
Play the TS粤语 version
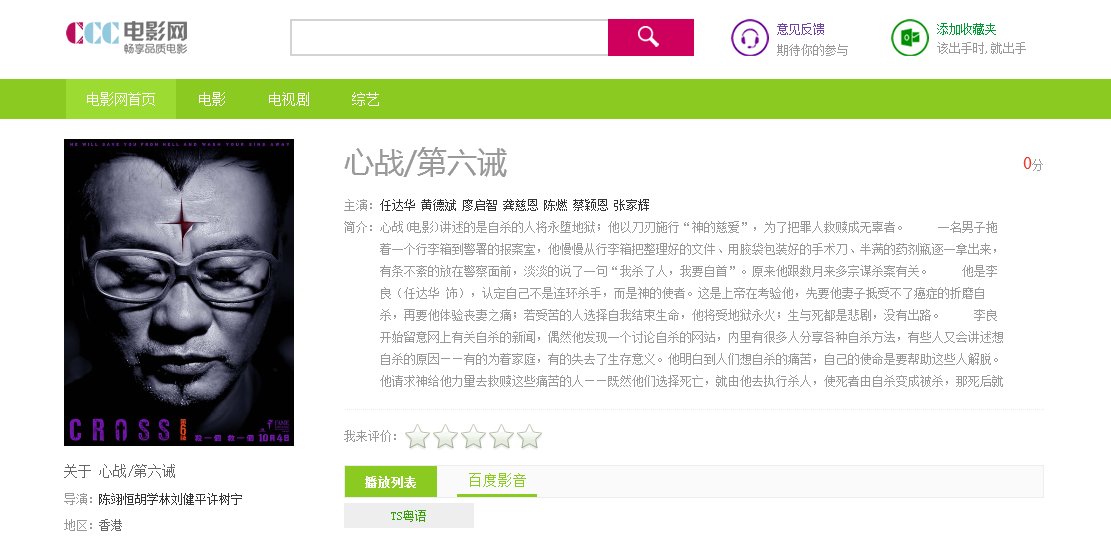pos(409,516)
